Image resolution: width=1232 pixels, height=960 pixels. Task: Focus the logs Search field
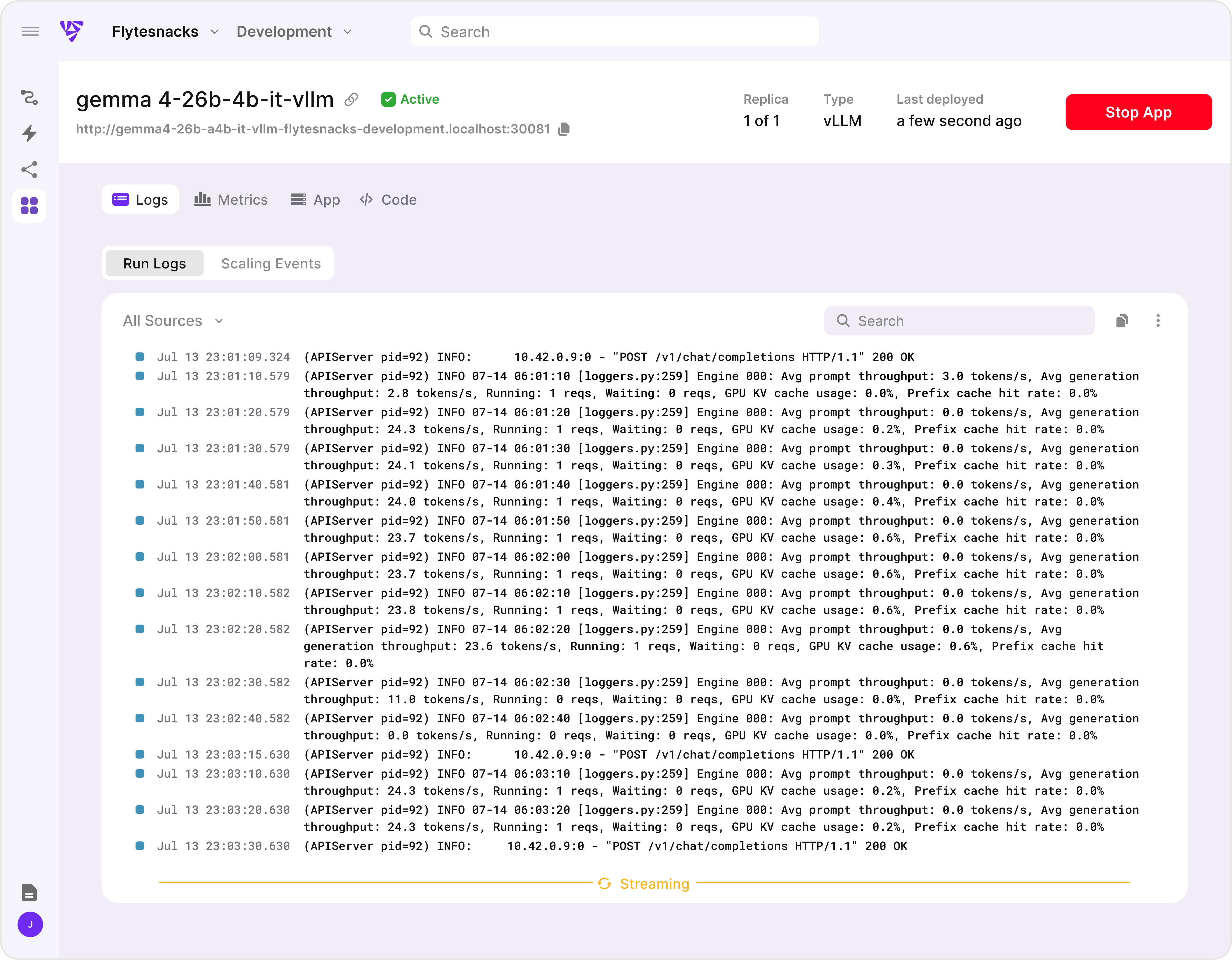tap(960, 321)
